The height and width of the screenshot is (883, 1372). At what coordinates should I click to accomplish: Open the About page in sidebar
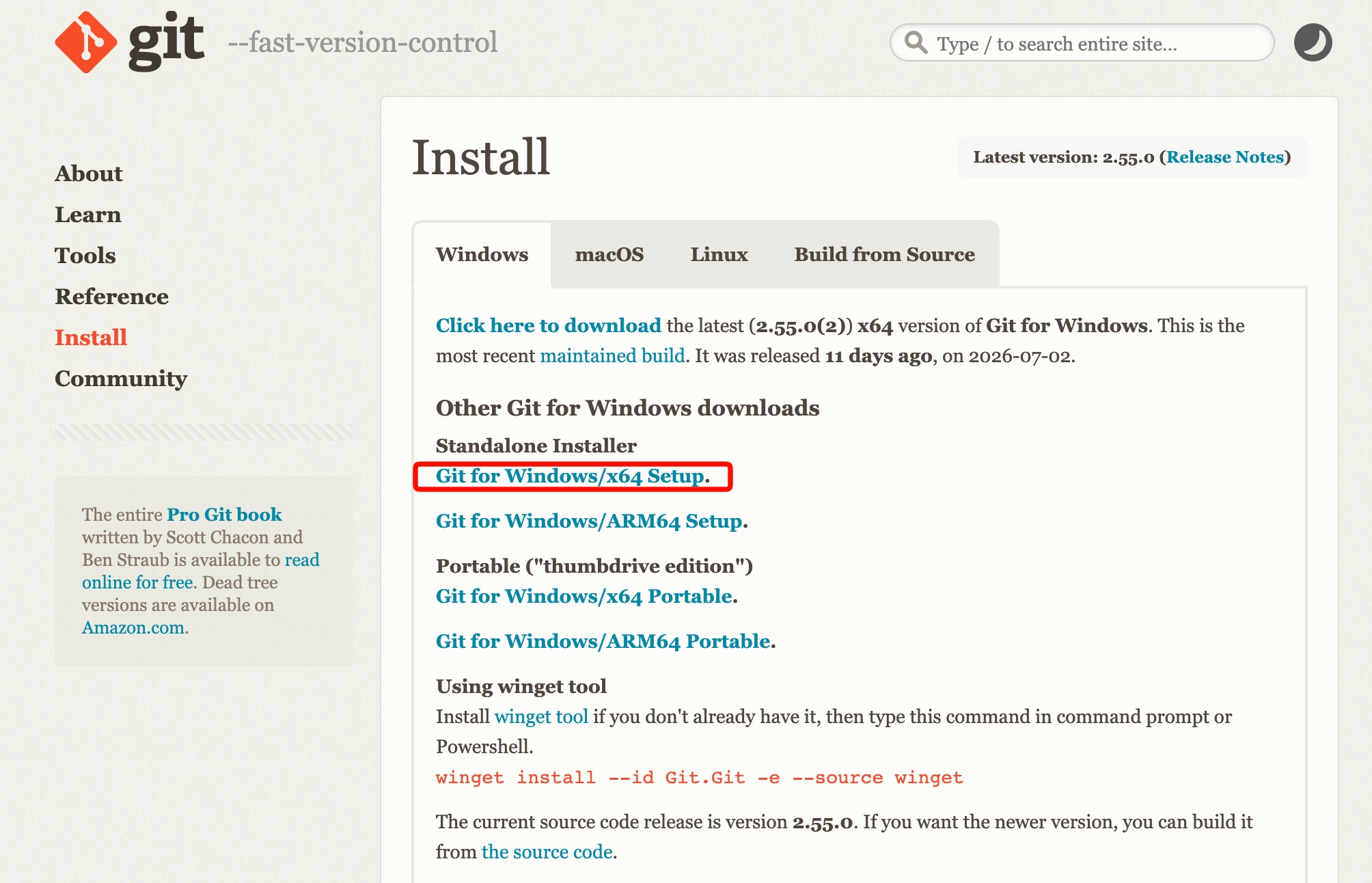[89, 174]
